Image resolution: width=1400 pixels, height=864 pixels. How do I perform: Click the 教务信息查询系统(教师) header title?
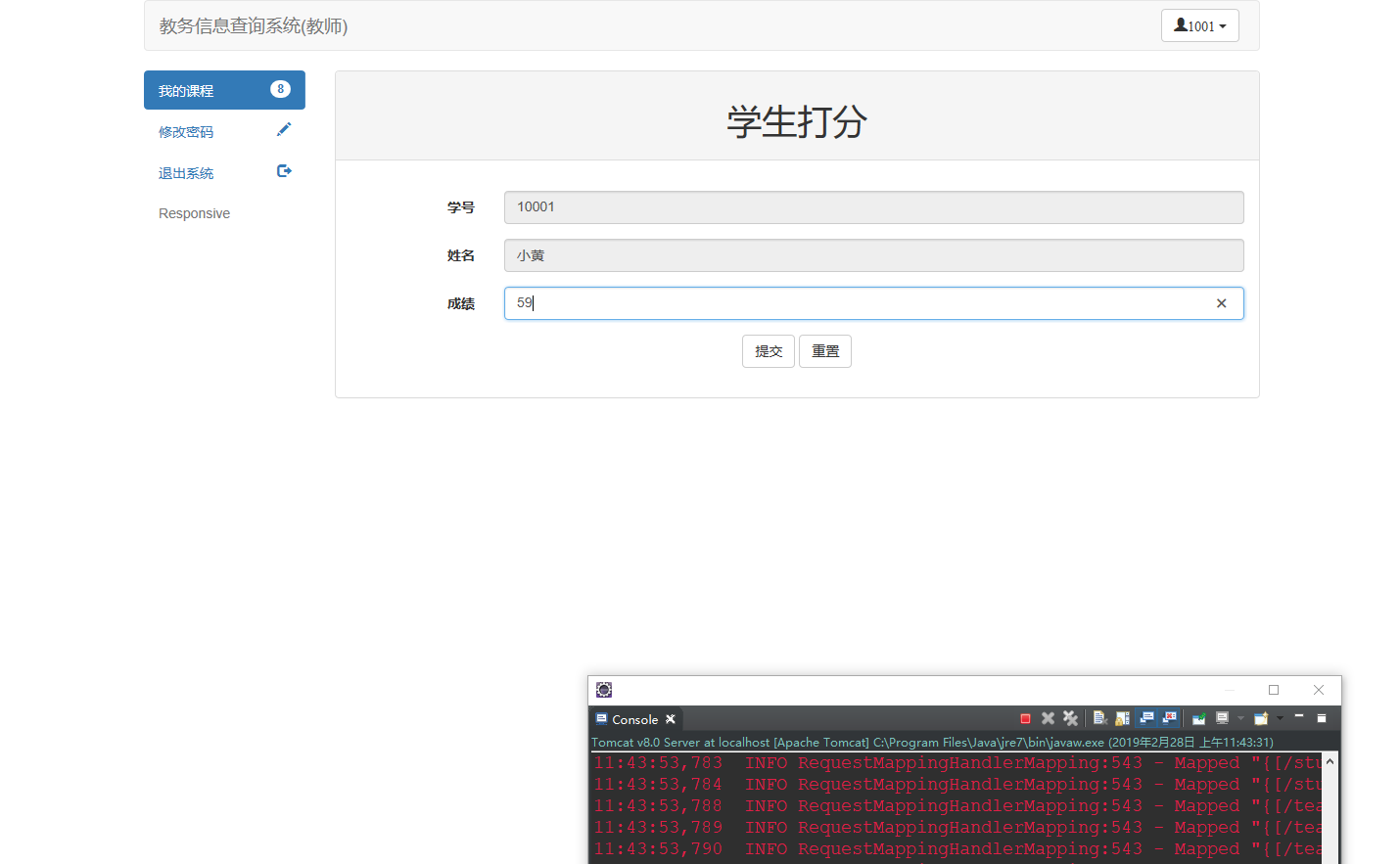[254, 26]
